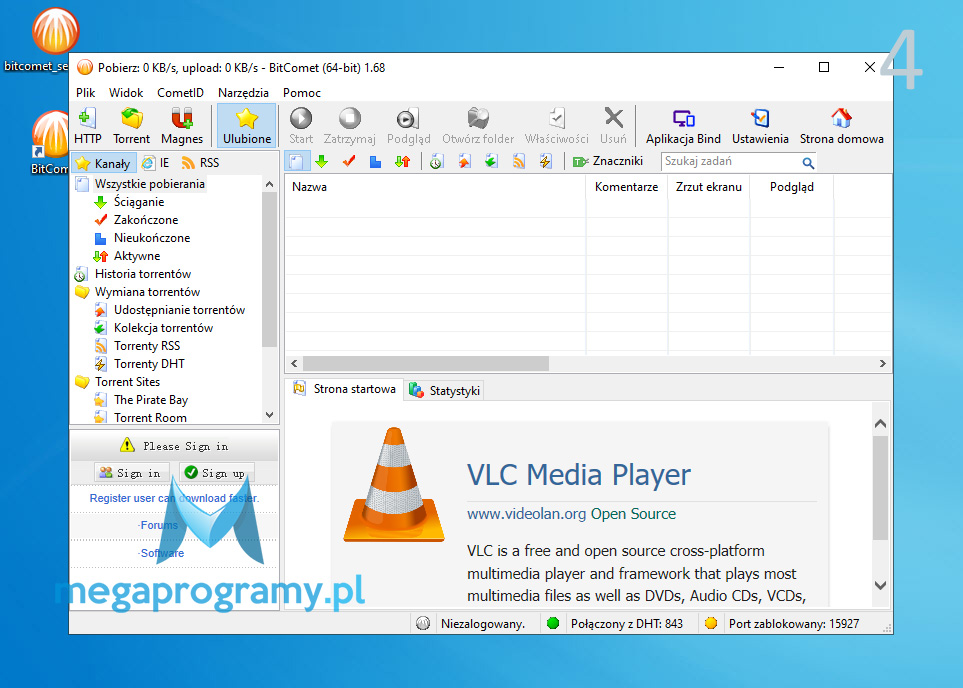Open Aplikacja Bind from the toolbar
Screen dimensions: 963x688
tap(683, 126)
